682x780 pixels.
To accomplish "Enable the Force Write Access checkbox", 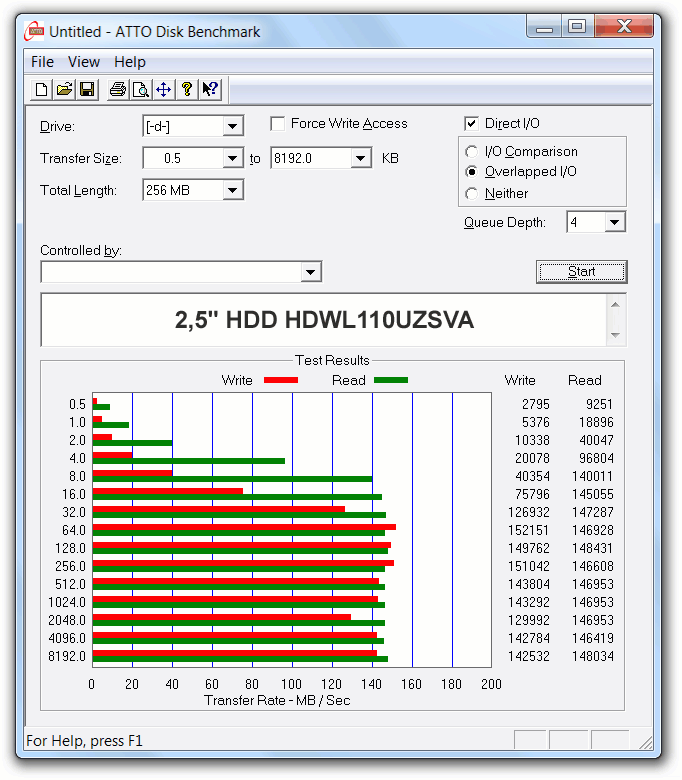I will tap(278, 123).
